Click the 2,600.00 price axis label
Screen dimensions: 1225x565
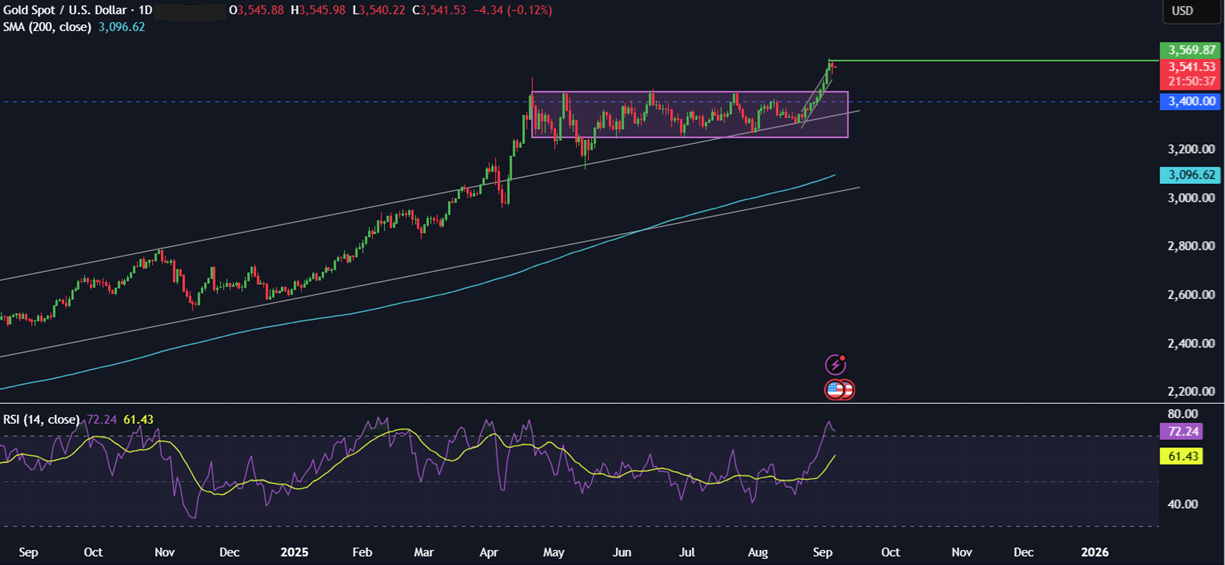point(1190,295)
